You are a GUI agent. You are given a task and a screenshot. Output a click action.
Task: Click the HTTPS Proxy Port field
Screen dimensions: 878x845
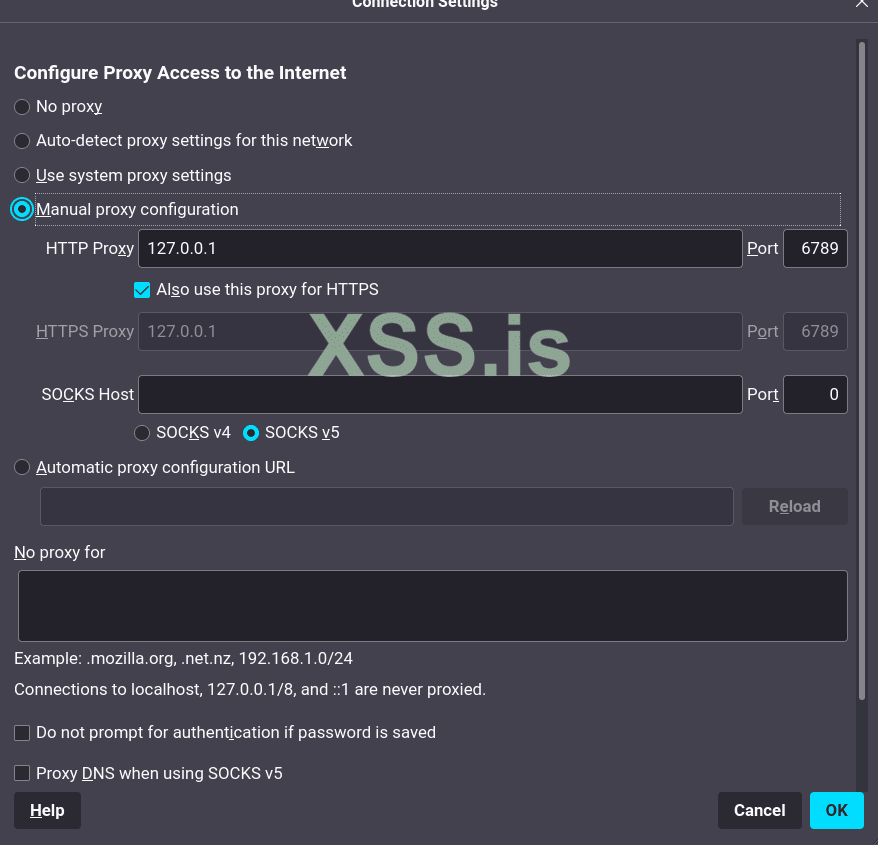(x=815, y=332)
